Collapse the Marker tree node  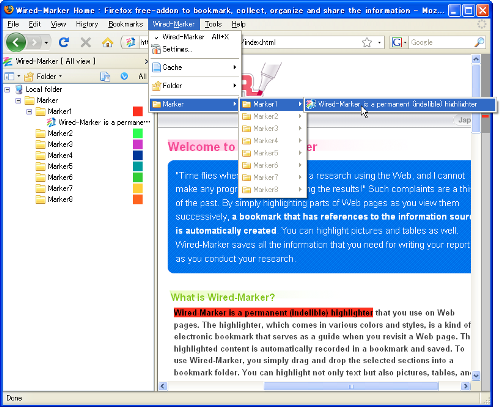point(18,100)
